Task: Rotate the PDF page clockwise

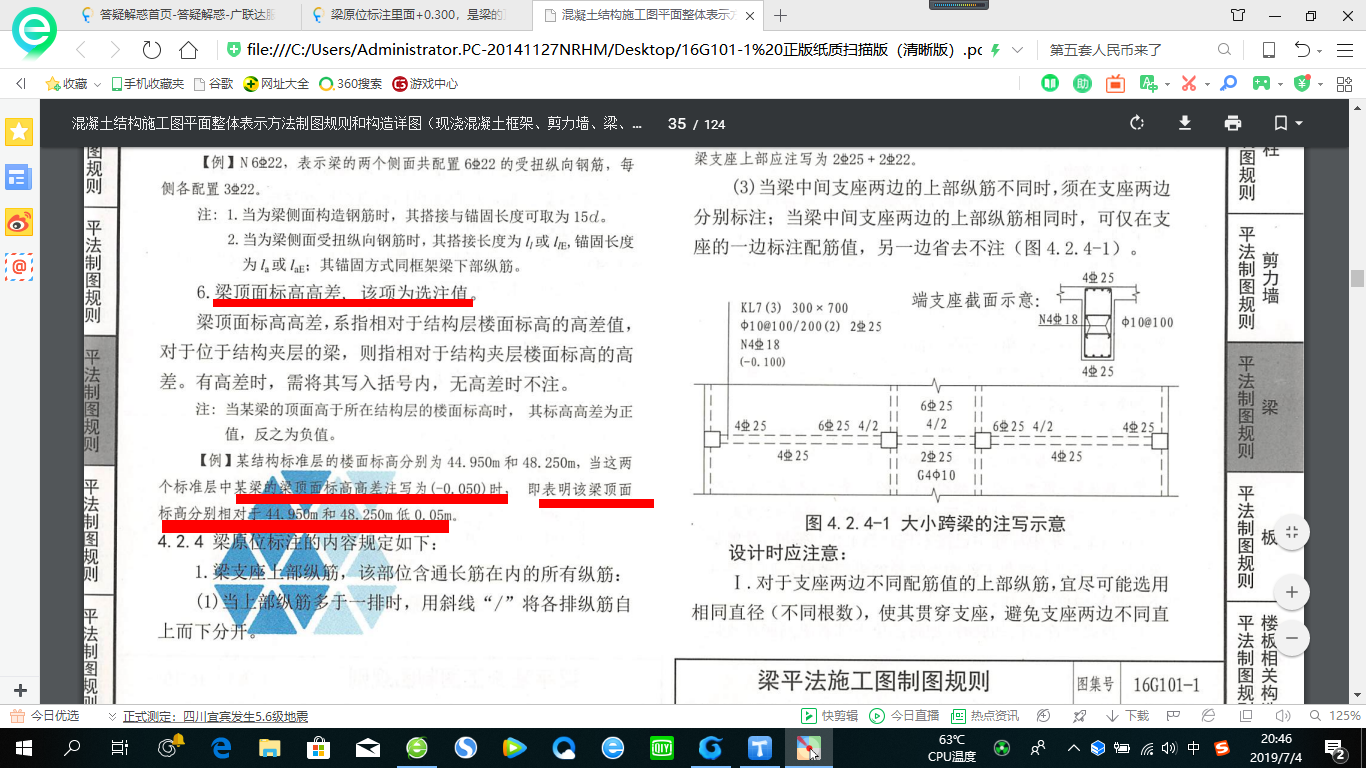Action: click(x=1137, y=123)
